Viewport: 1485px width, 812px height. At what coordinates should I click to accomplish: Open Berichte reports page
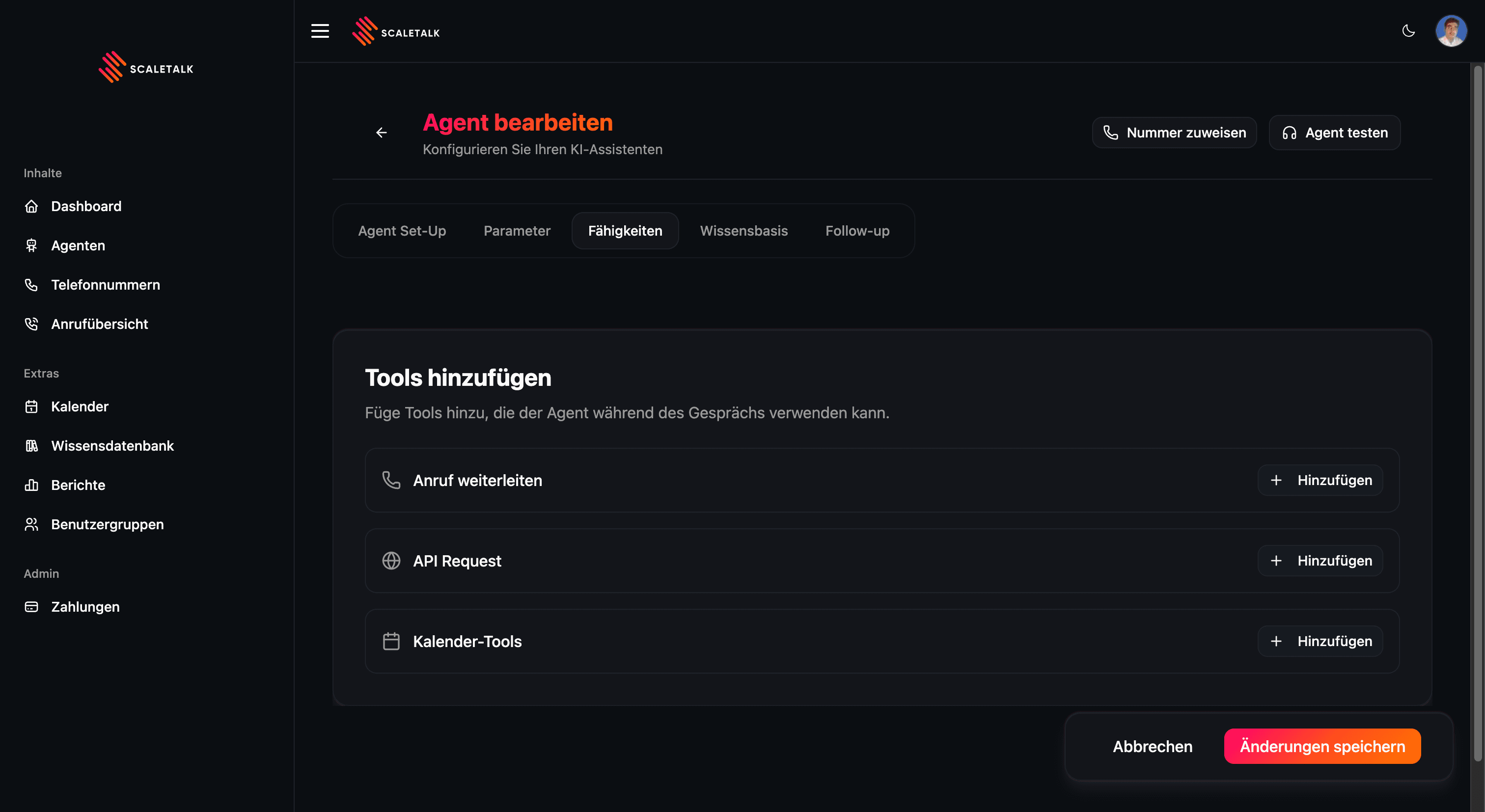tap(78, 485)
